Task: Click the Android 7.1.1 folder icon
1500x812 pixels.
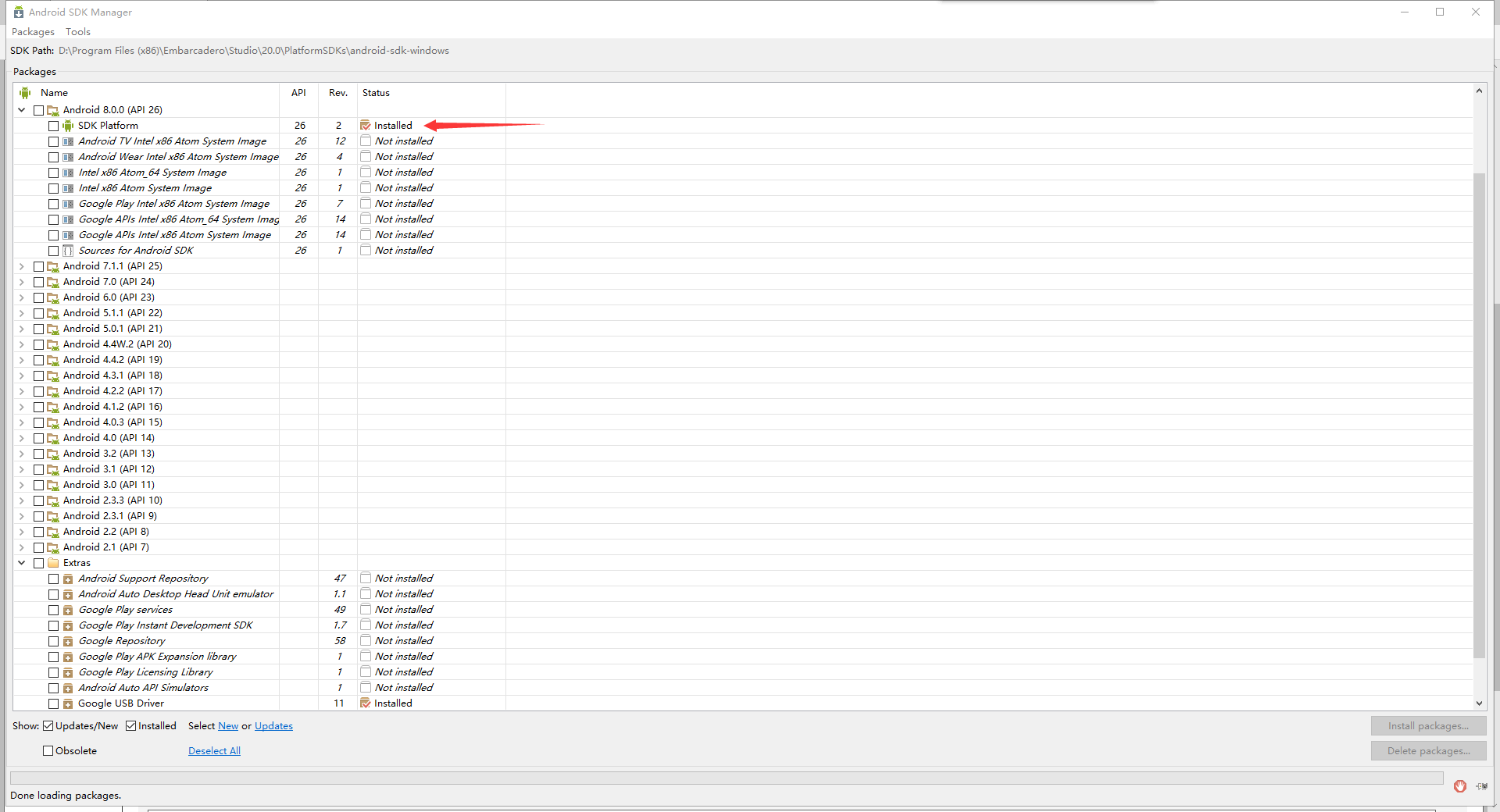Action: tap(53, 266)
